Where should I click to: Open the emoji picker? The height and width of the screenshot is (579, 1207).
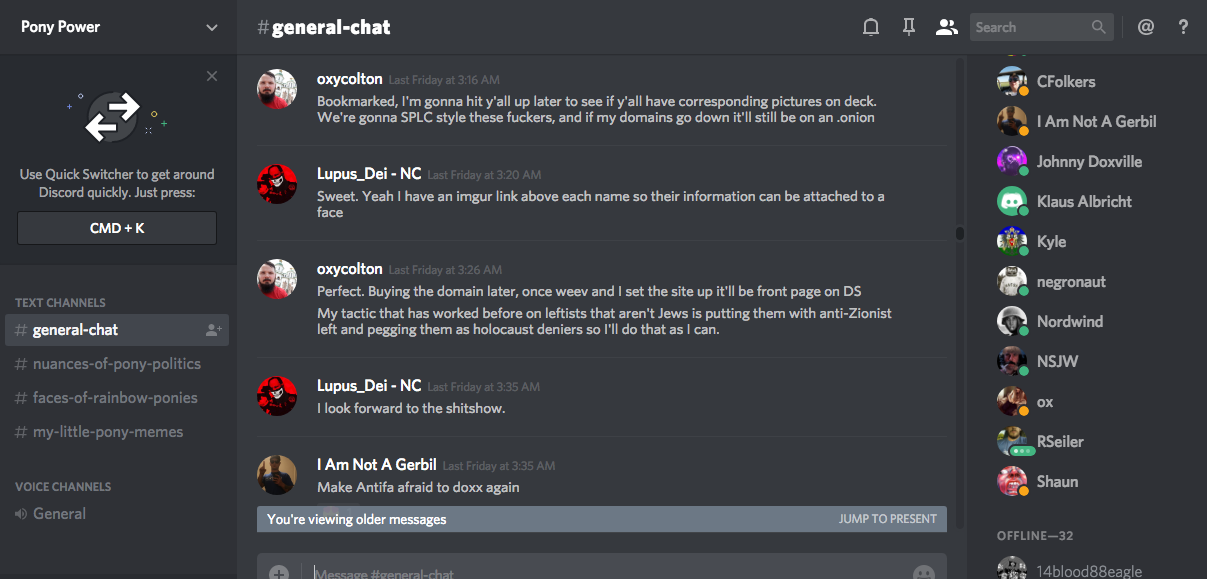pos(924,573)
